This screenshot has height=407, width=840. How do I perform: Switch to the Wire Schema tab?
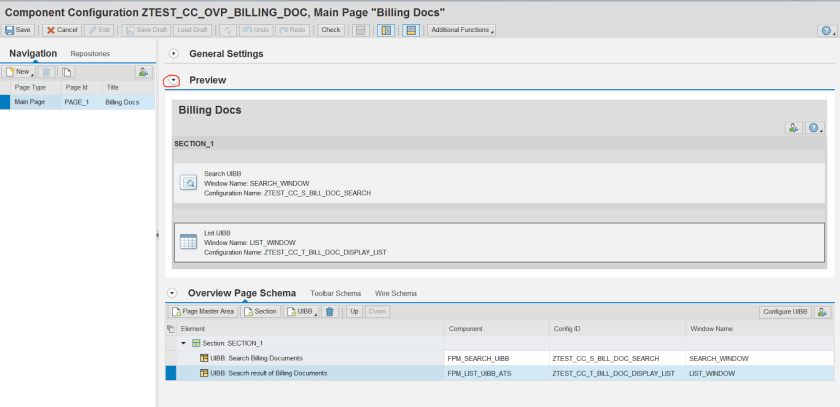[x=396, y=293]
